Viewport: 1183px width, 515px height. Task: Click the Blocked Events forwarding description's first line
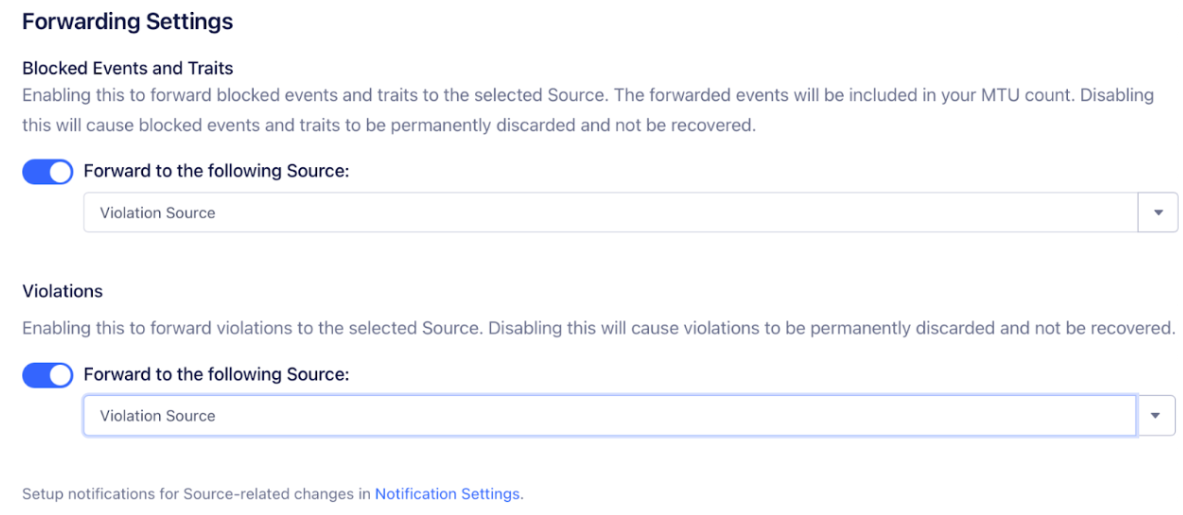500,95
